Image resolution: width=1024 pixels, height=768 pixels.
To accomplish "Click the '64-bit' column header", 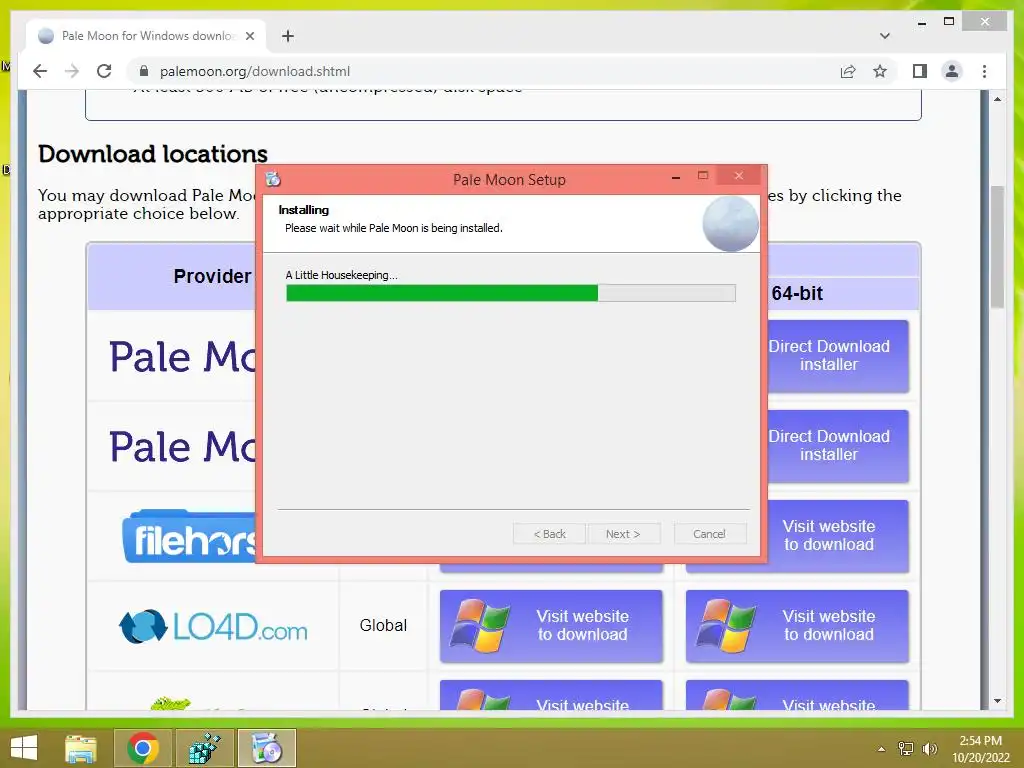I will (797, 293).
